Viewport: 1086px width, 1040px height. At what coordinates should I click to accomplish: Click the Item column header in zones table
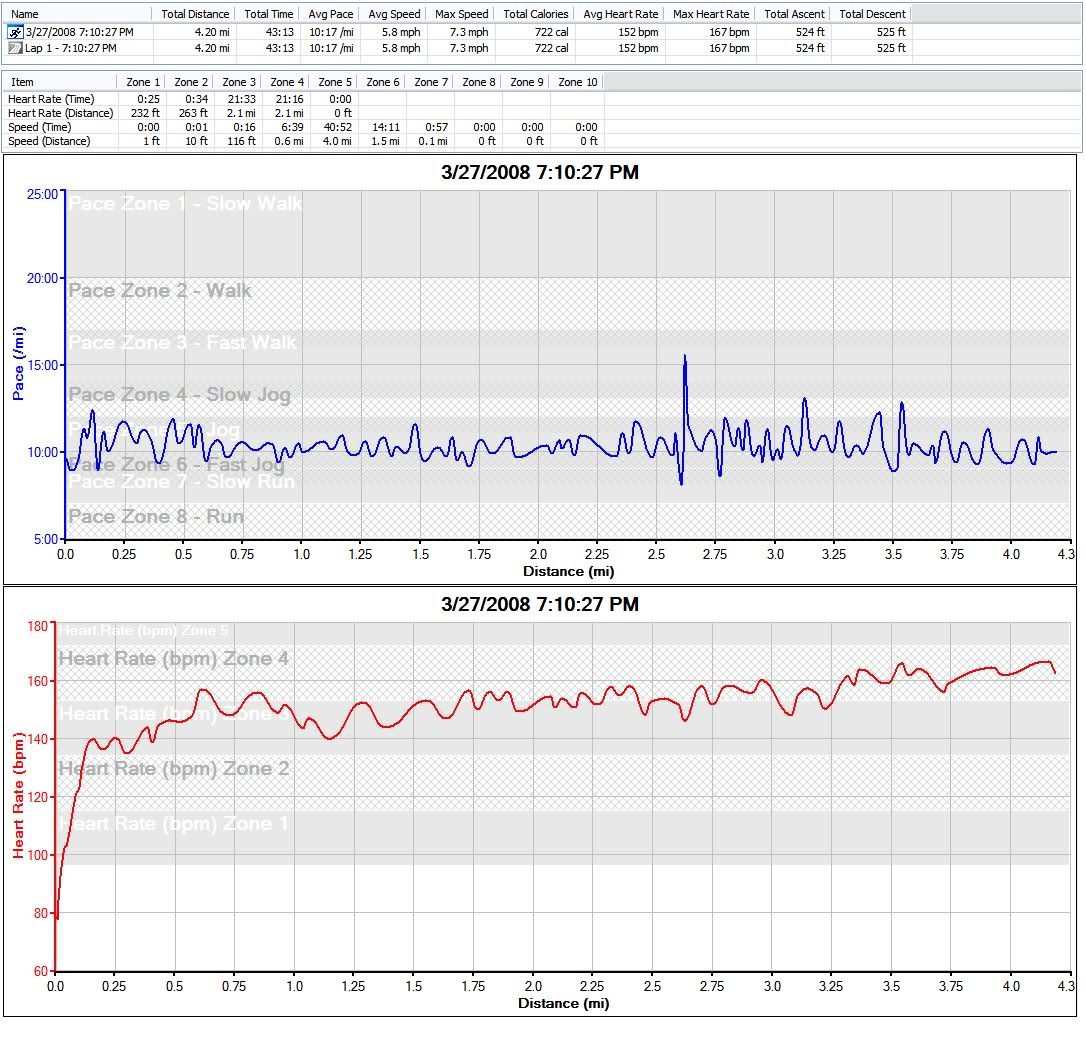pos(22,82)
